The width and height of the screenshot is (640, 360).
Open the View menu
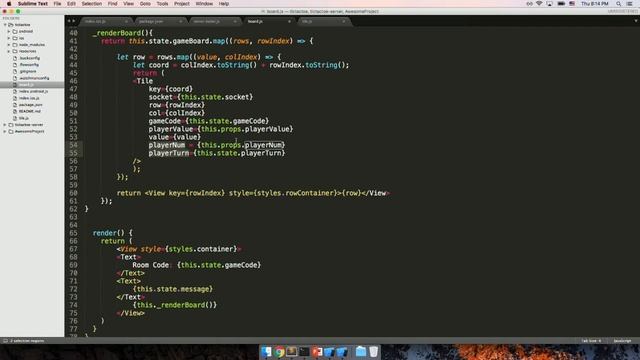[x=129, y=4]
